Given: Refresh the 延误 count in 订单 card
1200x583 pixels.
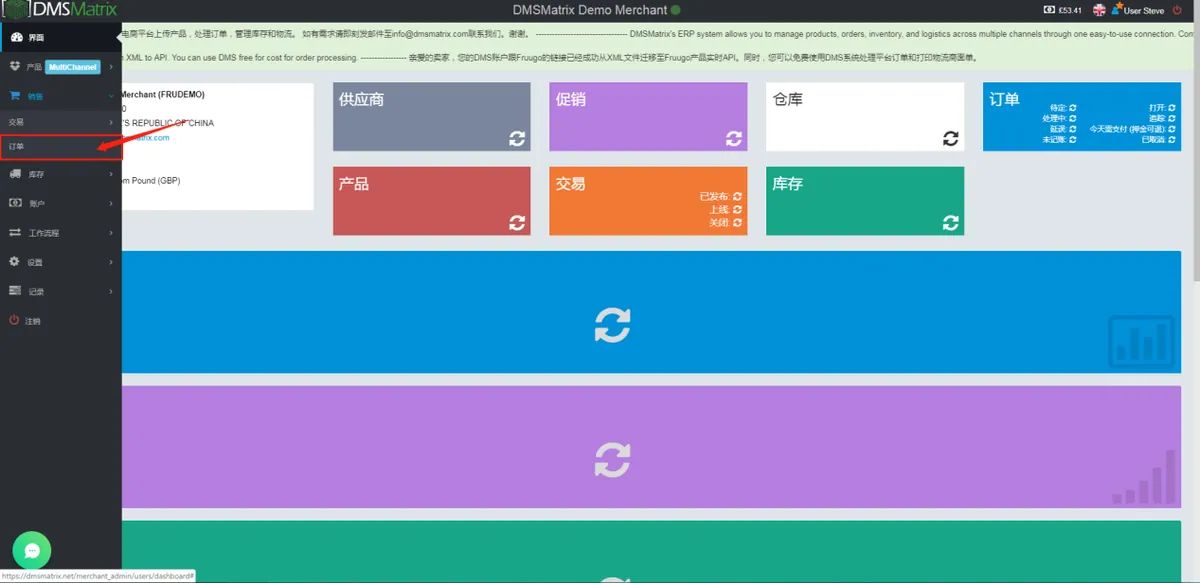Looking at the screenshot, I should (1073, 129).
